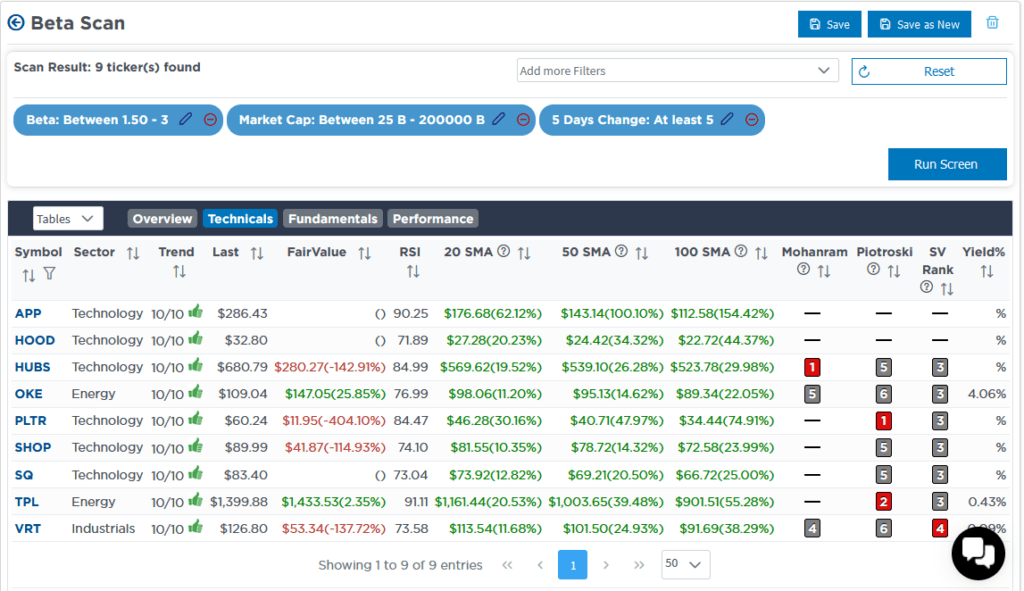1024x591 pixels.
Task: Show 20 SMA help tooltip icon
Action: [x=503, y=251]
